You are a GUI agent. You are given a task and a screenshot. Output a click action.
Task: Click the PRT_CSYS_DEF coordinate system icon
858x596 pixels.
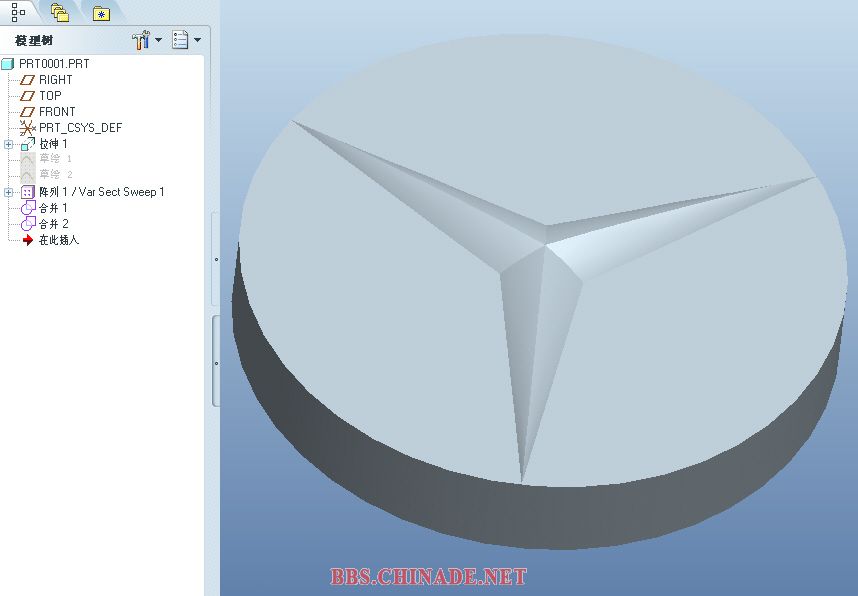coord(27,128)
